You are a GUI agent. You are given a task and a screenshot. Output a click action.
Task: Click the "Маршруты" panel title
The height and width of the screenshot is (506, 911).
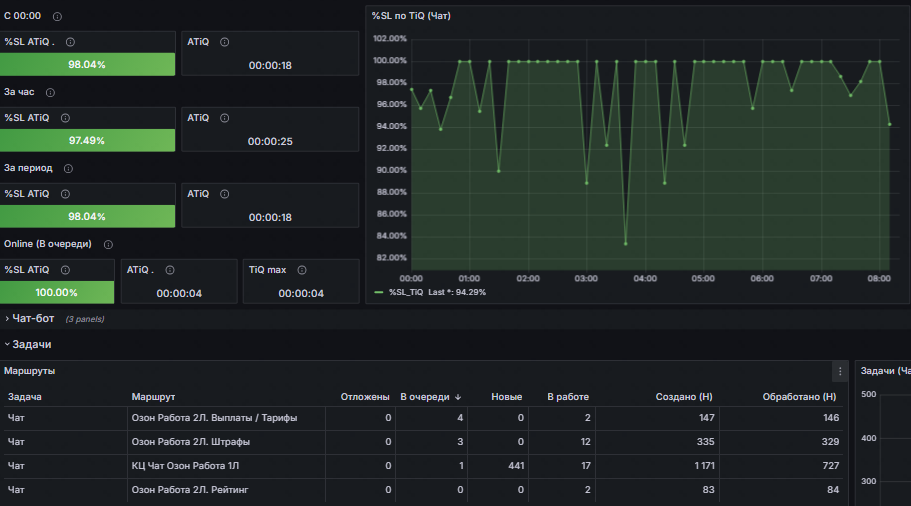coord(29,371)
